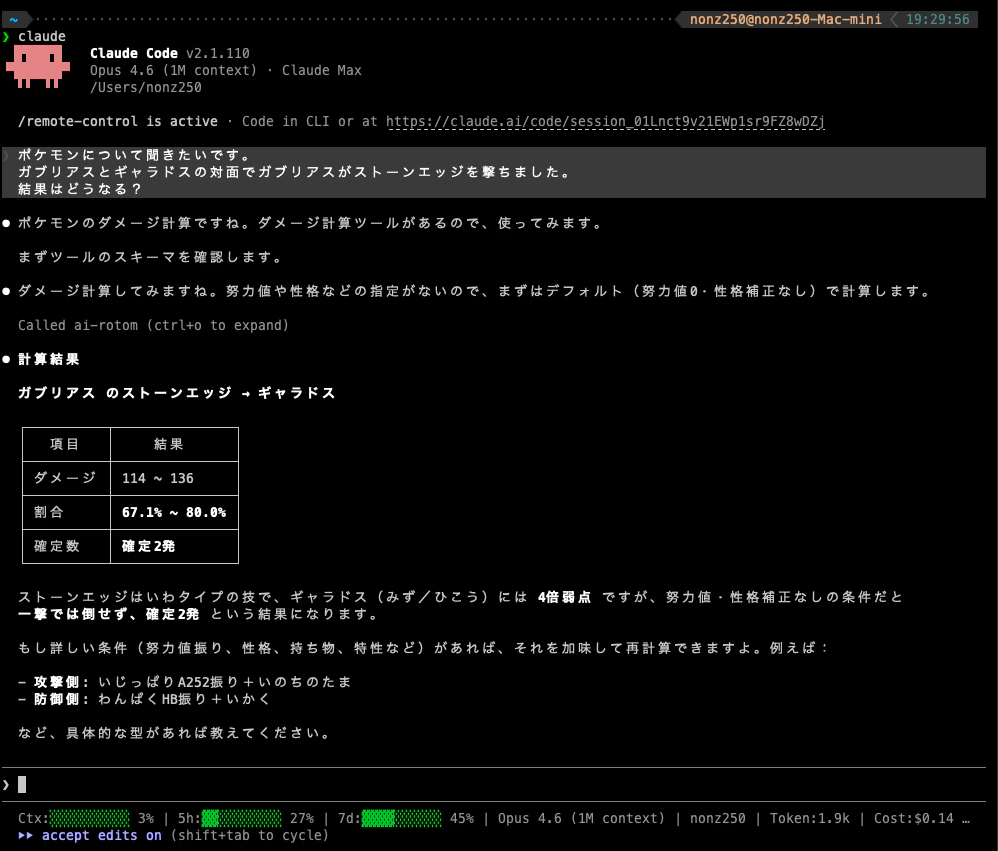The width and height of the screenshot is (998, 851).
Task: Click the '防御側:' list item line
Action: pos(144,699)
